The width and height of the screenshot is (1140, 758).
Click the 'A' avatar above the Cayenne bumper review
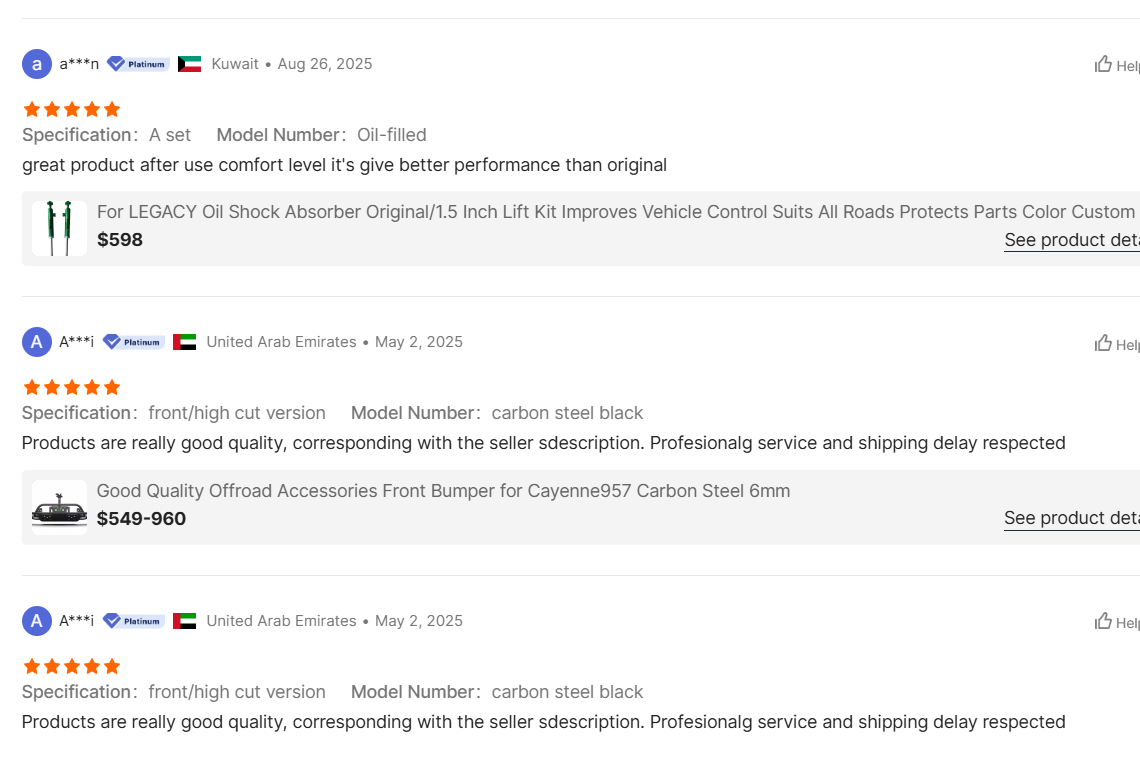click(x=37, y=342)
